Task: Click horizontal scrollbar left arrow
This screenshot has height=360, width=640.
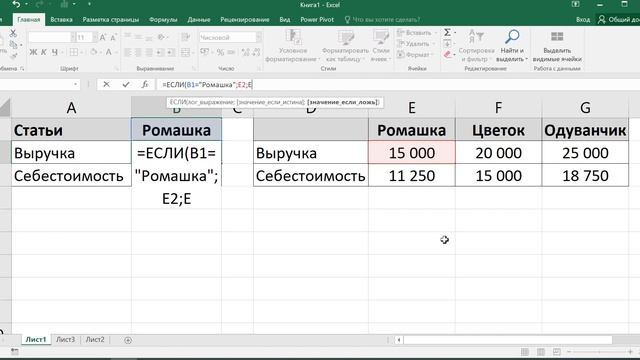Action: click(399, 340)
